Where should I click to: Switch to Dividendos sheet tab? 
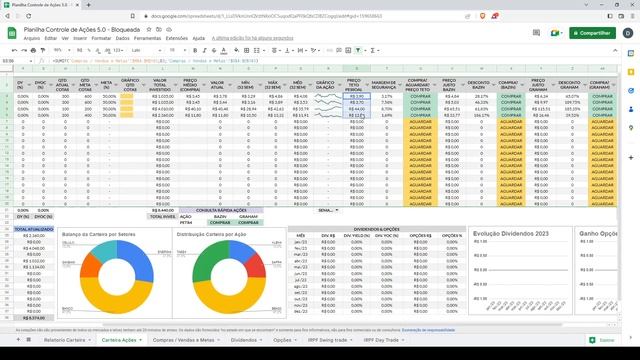[244, 340]
